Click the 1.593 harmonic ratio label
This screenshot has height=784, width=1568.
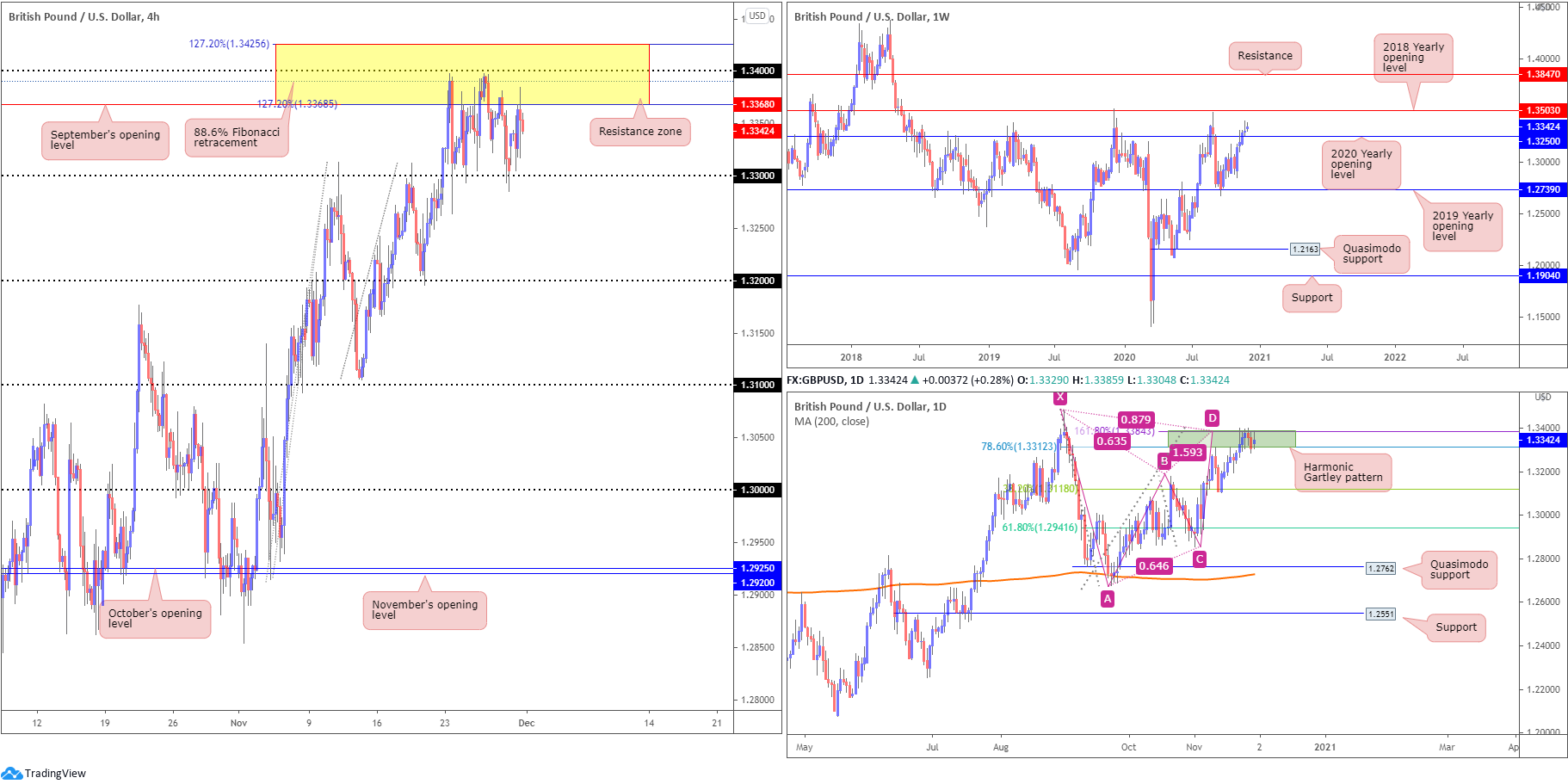1188,453
